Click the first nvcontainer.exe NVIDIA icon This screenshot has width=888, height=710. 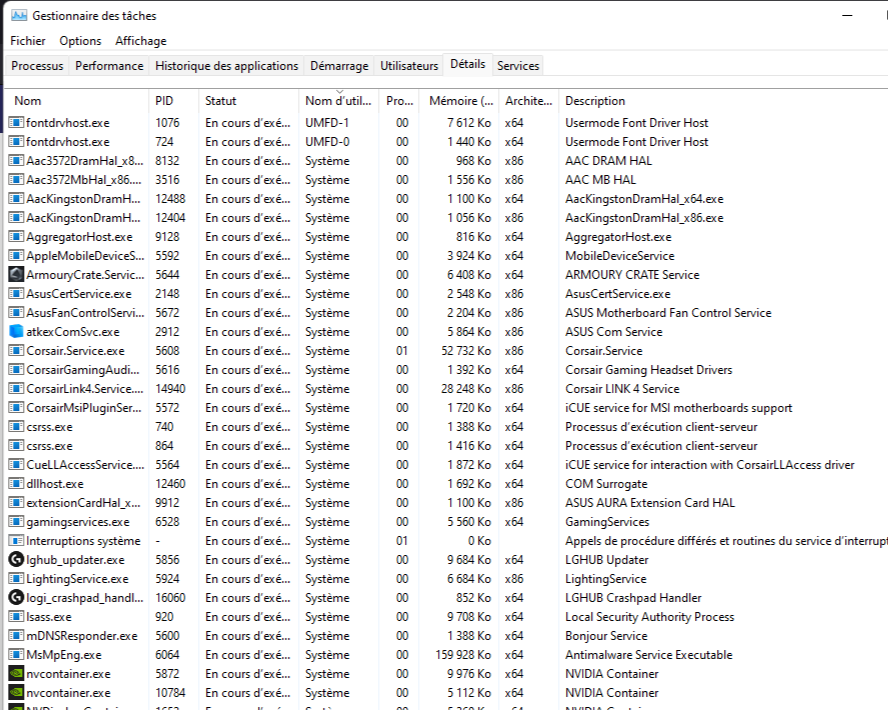(x=16, y=674)
